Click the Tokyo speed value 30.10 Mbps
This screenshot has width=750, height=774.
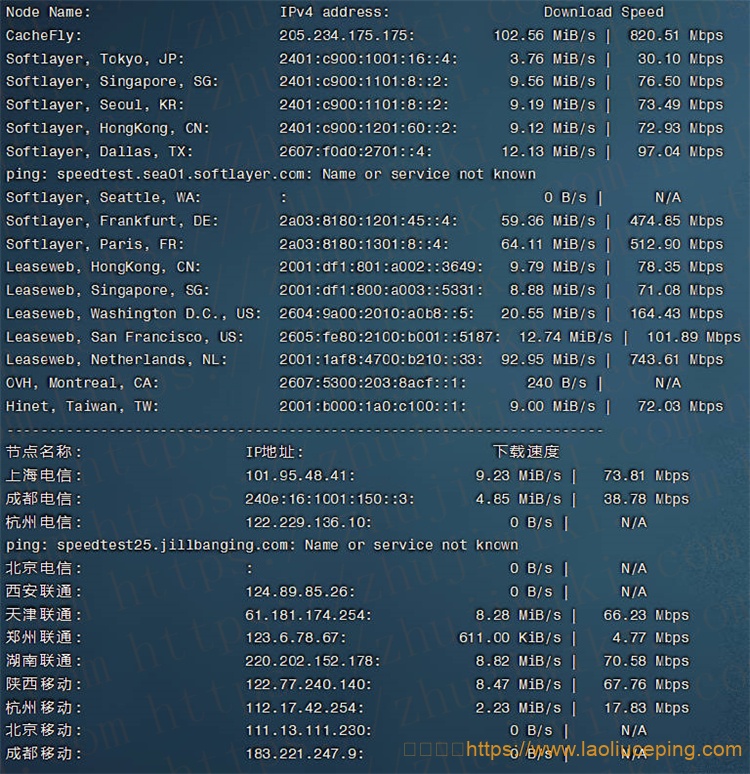coord(680,59)
